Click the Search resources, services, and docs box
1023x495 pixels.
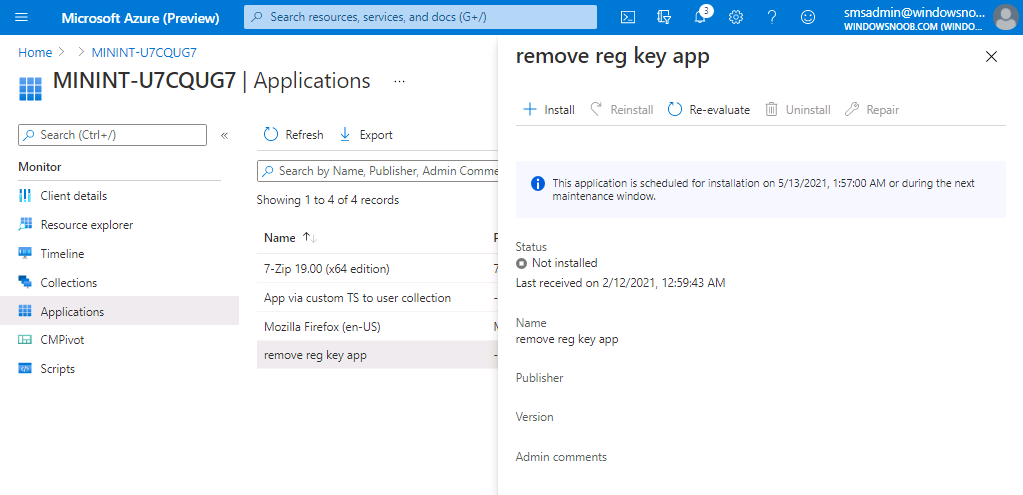420,17
